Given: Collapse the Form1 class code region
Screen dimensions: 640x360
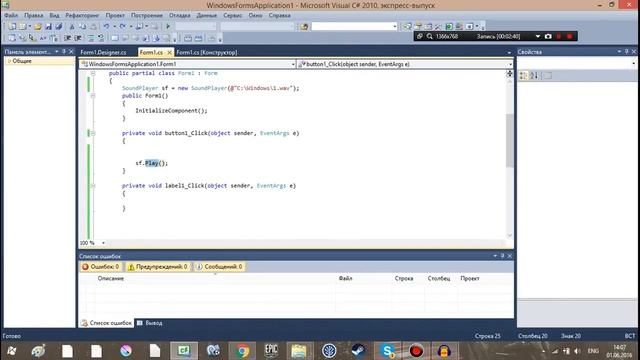Looking at the screenshot, I should click(x=93, y=73).
